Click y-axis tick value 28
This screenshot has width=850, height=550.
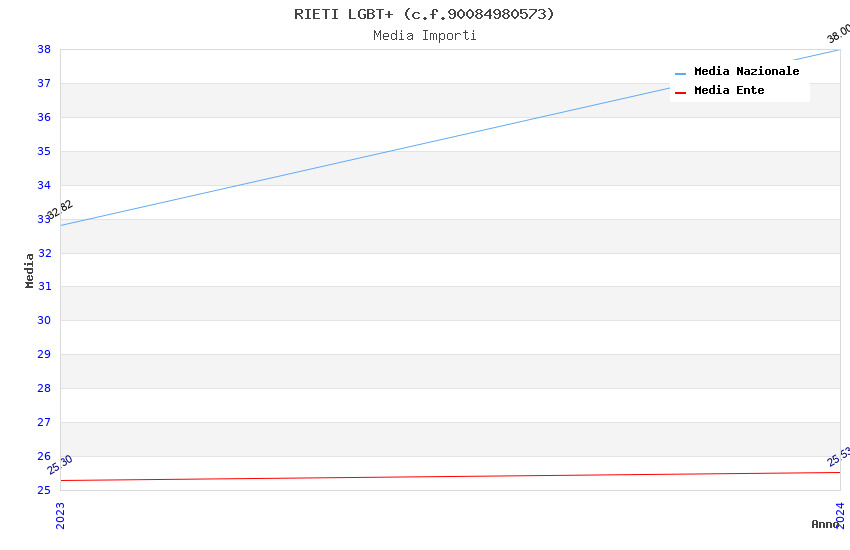(x=44, y=388)
